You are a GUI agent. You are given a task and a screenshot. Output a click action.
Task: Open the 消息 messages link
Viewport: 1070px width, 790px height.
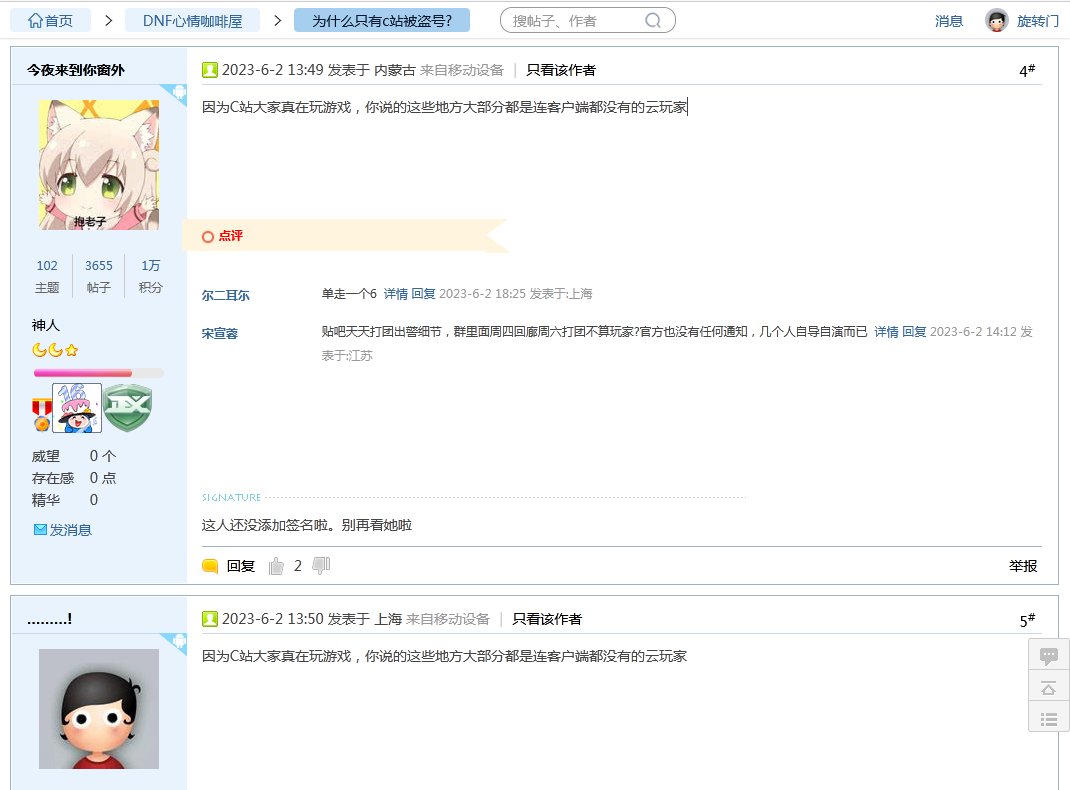tap(949, 21)
